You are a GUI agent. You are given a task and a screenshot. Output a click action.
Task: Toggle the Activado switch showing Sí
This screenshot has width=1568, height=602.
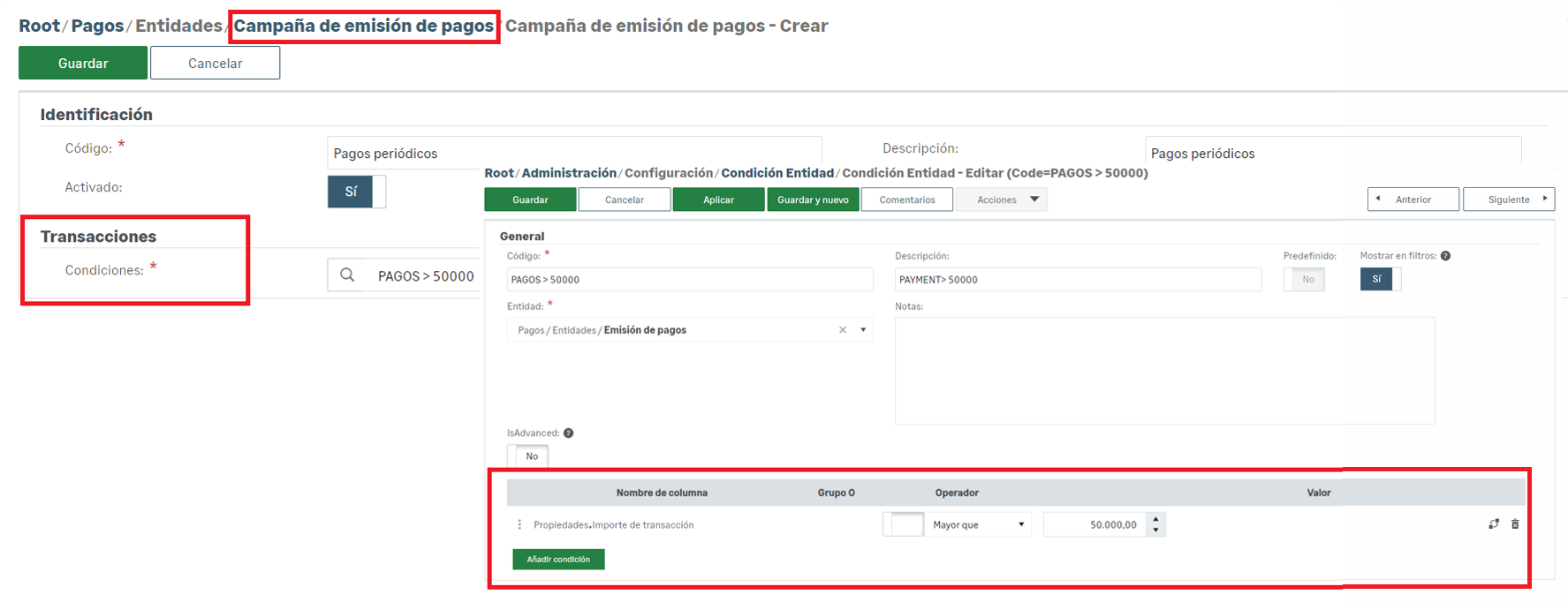tap(357, 192)
